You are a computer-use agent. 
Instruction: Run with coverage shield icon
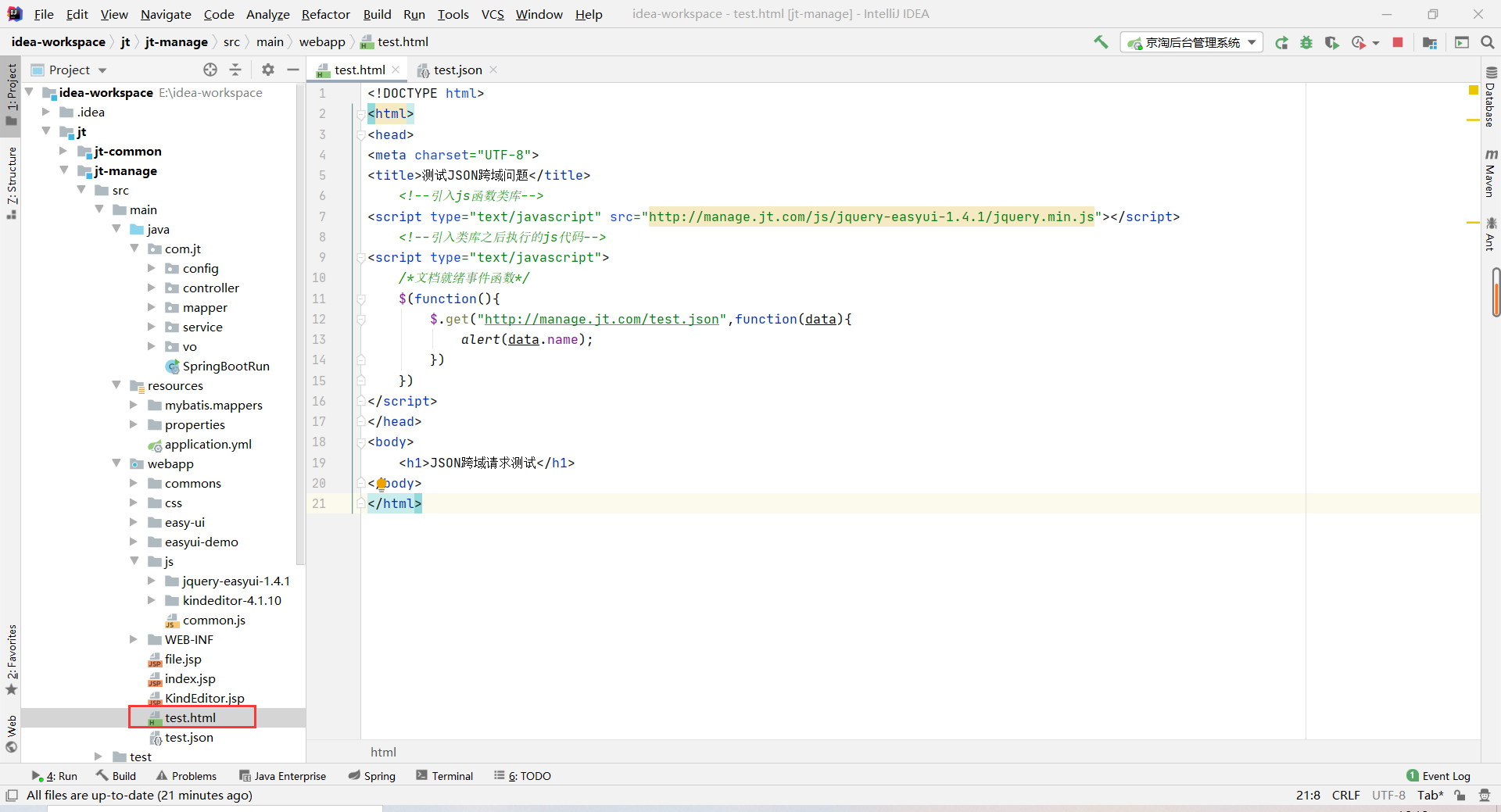point(1331,43)
